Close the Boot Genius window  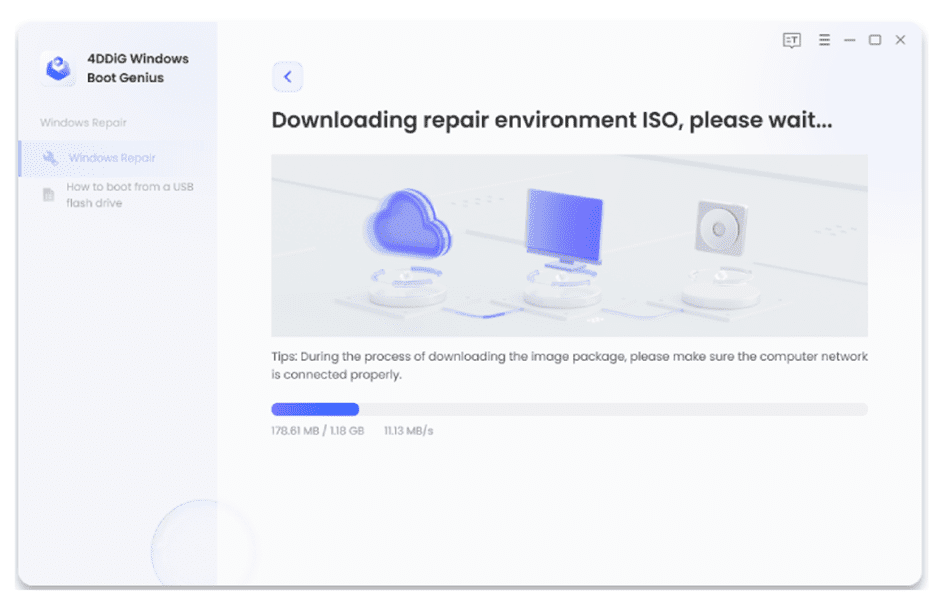[x=900, y=40]
